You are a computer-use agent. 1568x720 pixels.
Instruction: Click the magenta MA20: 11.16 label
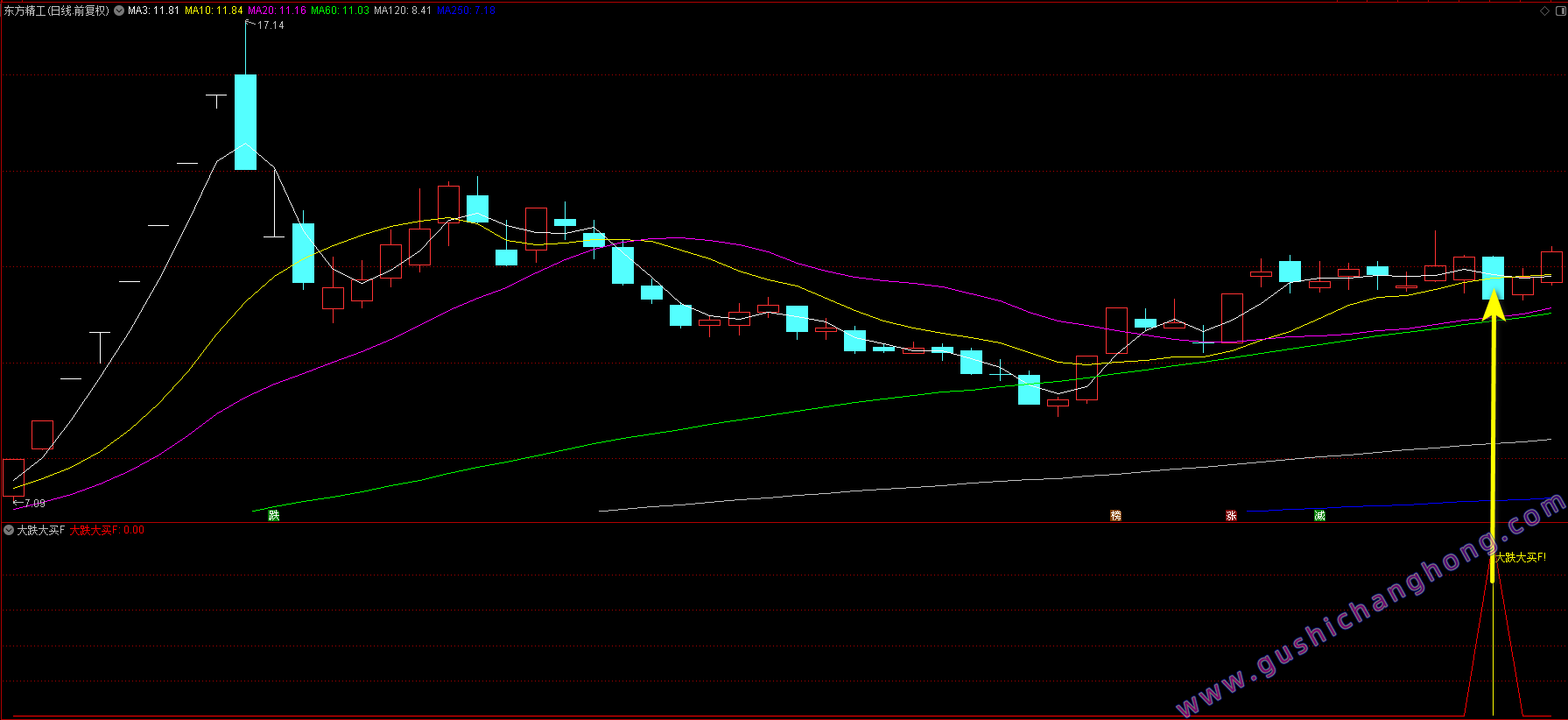pos(277,11)
